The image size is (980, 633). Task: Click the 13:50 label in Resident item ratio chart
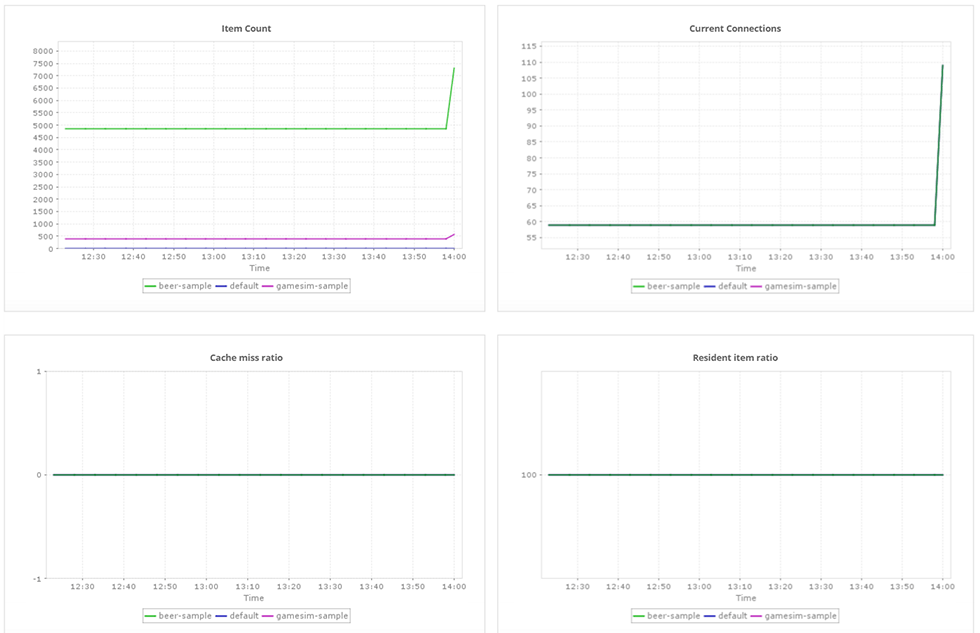click(902, 587)
